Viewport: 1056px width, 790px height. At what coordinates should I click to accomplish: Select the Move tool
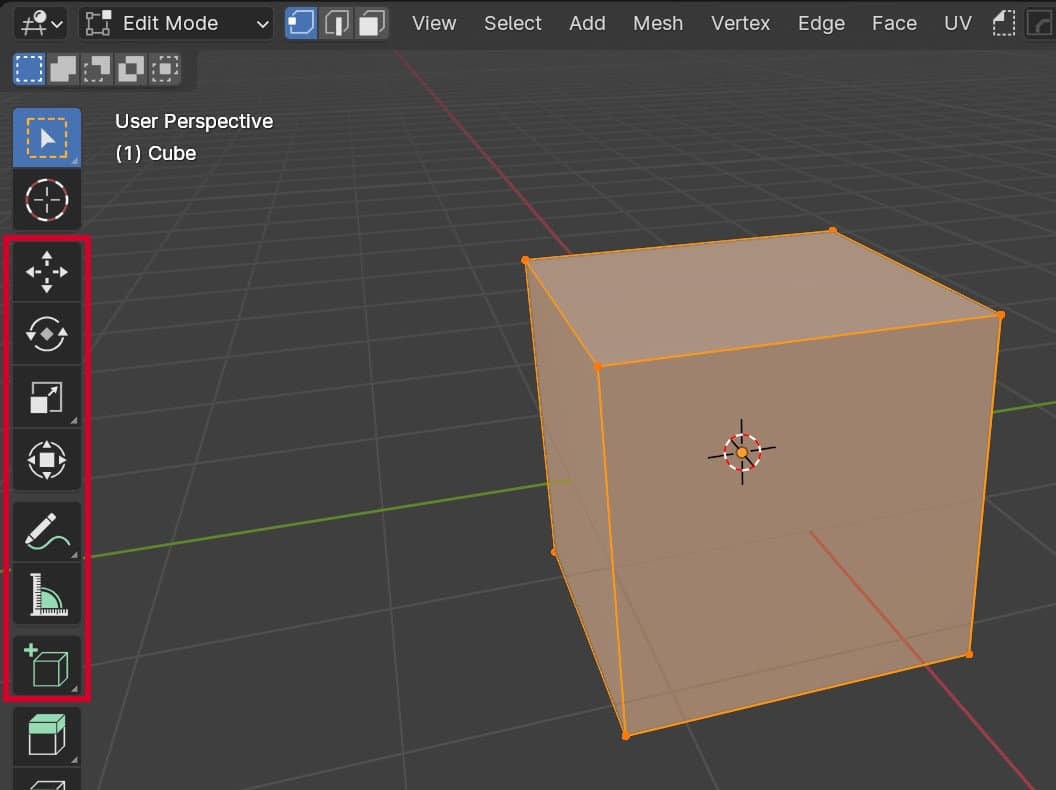coord(46,272)
